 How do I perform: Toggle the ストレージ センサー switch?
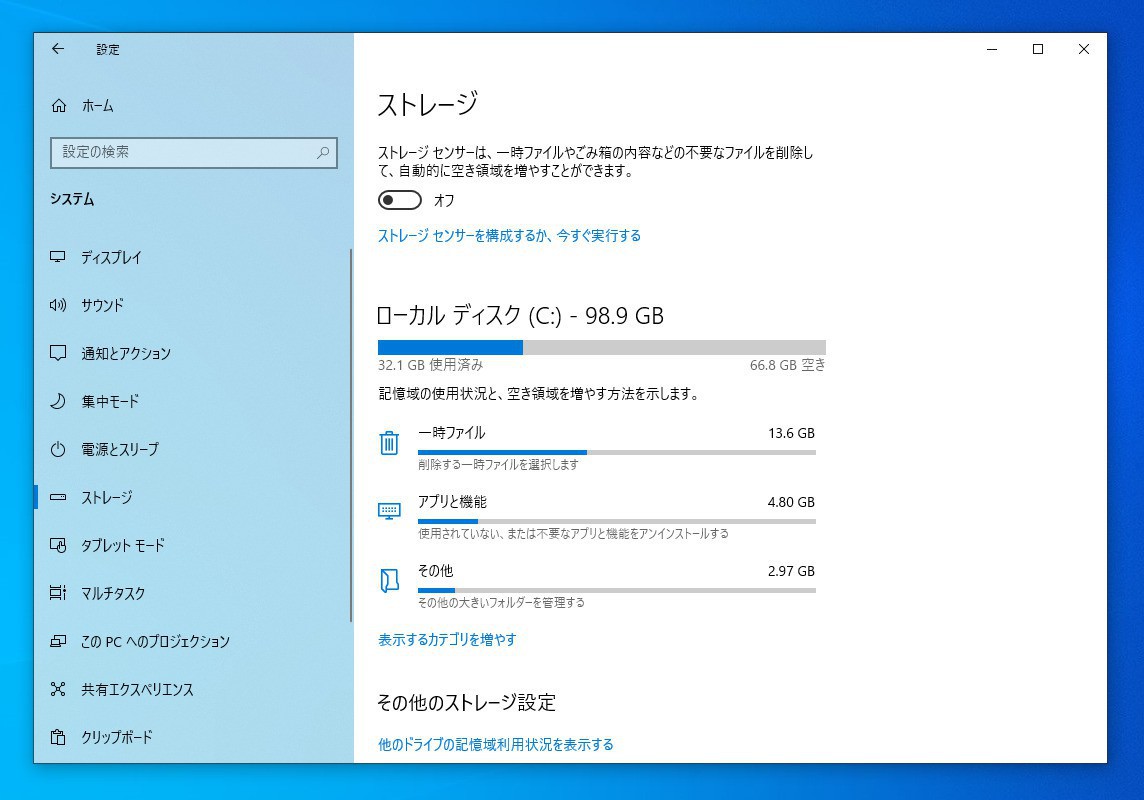400,200
